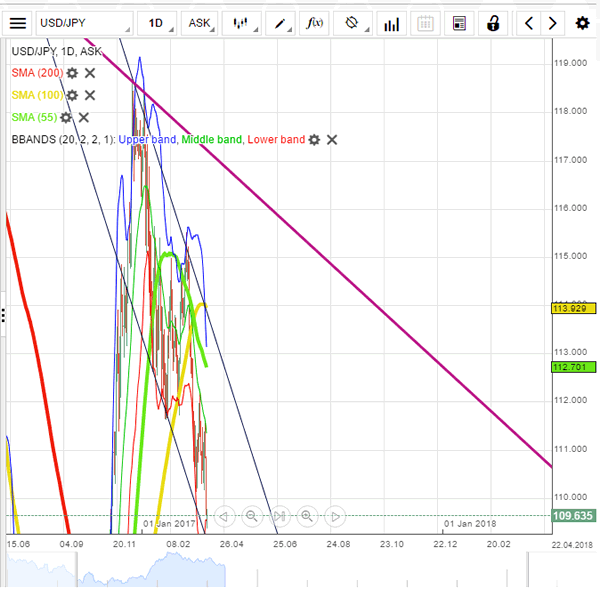The image size is (600, 589).
Task: Toggle the chart lock icon
Action: [x=492, y=23]
